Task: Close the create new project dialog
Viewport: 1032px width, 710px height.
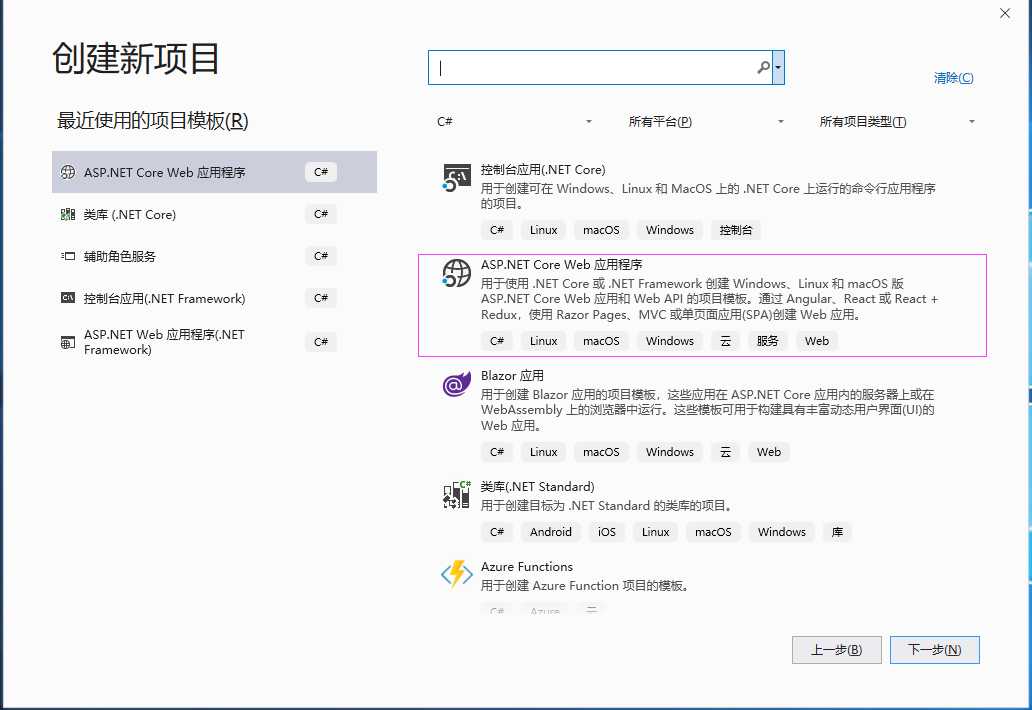Action: tap(1005, 13)
